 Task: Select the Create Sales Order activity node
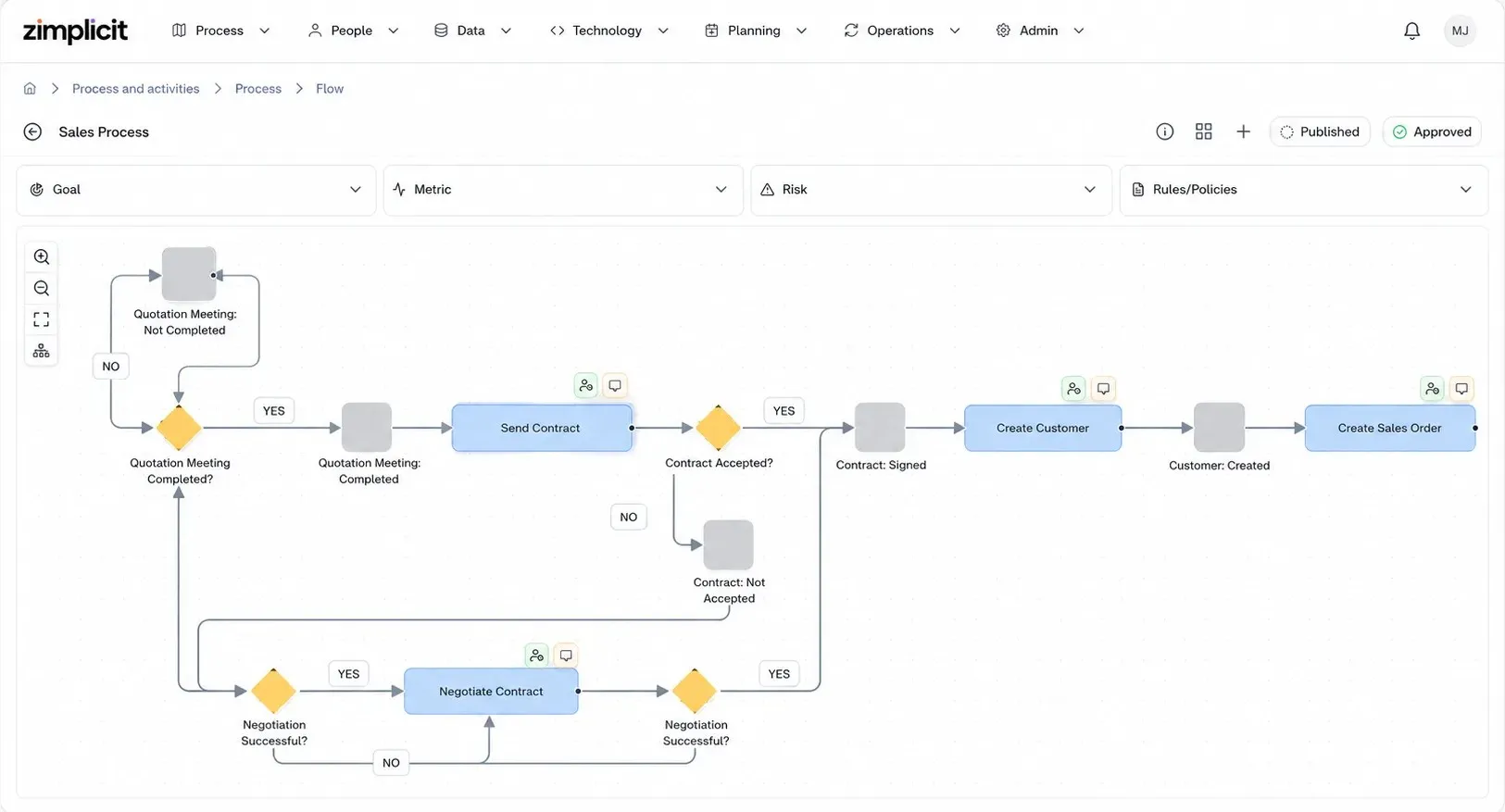click(1390, 428)
